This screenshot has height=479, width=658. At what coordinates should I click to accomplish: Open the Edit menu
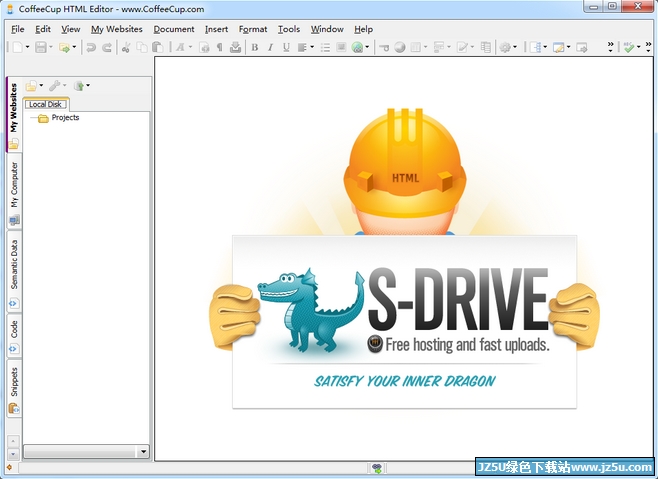(x=42, y=29)
